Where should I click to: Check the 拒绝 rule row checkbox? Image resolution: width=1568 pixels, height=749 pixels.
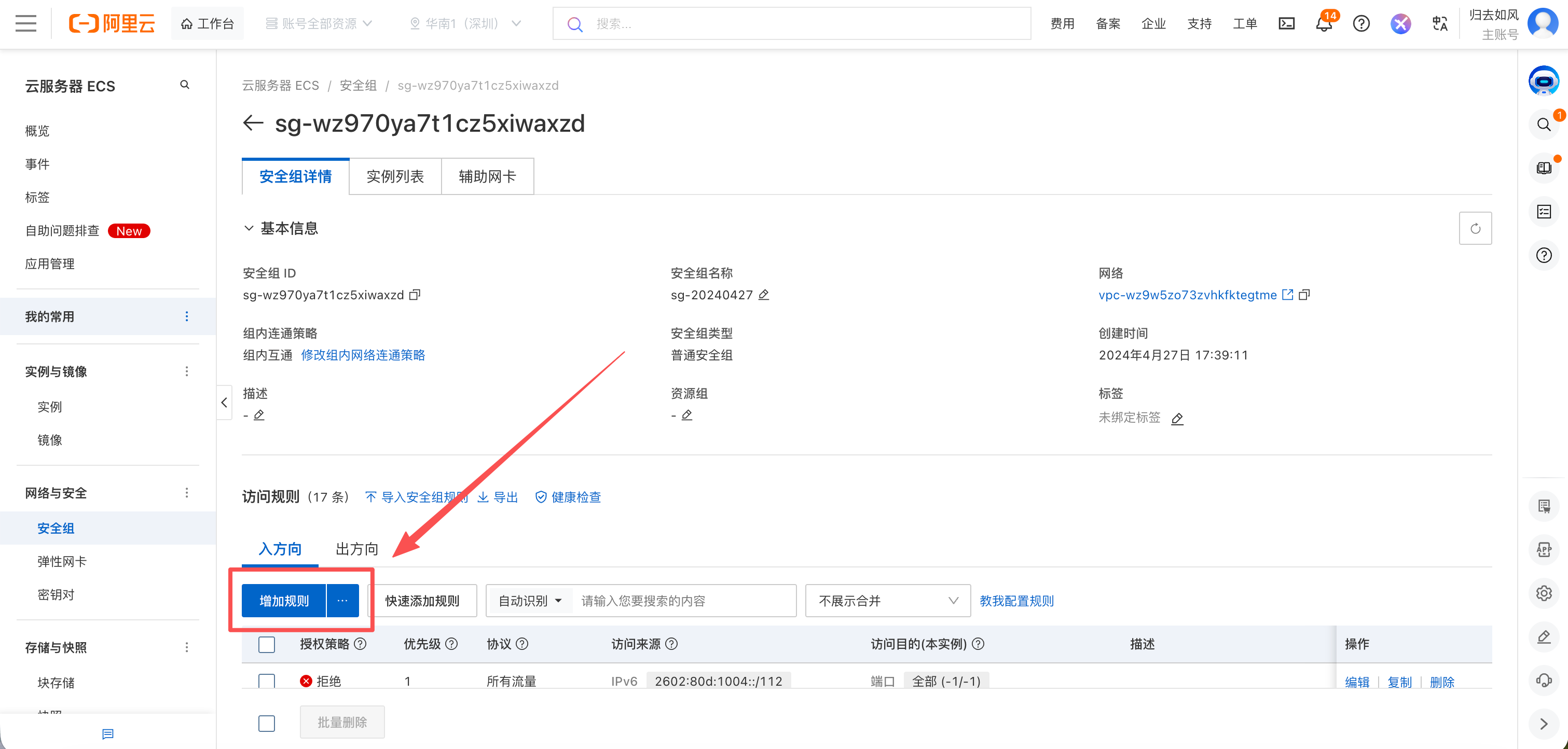(x=267, y=681)
